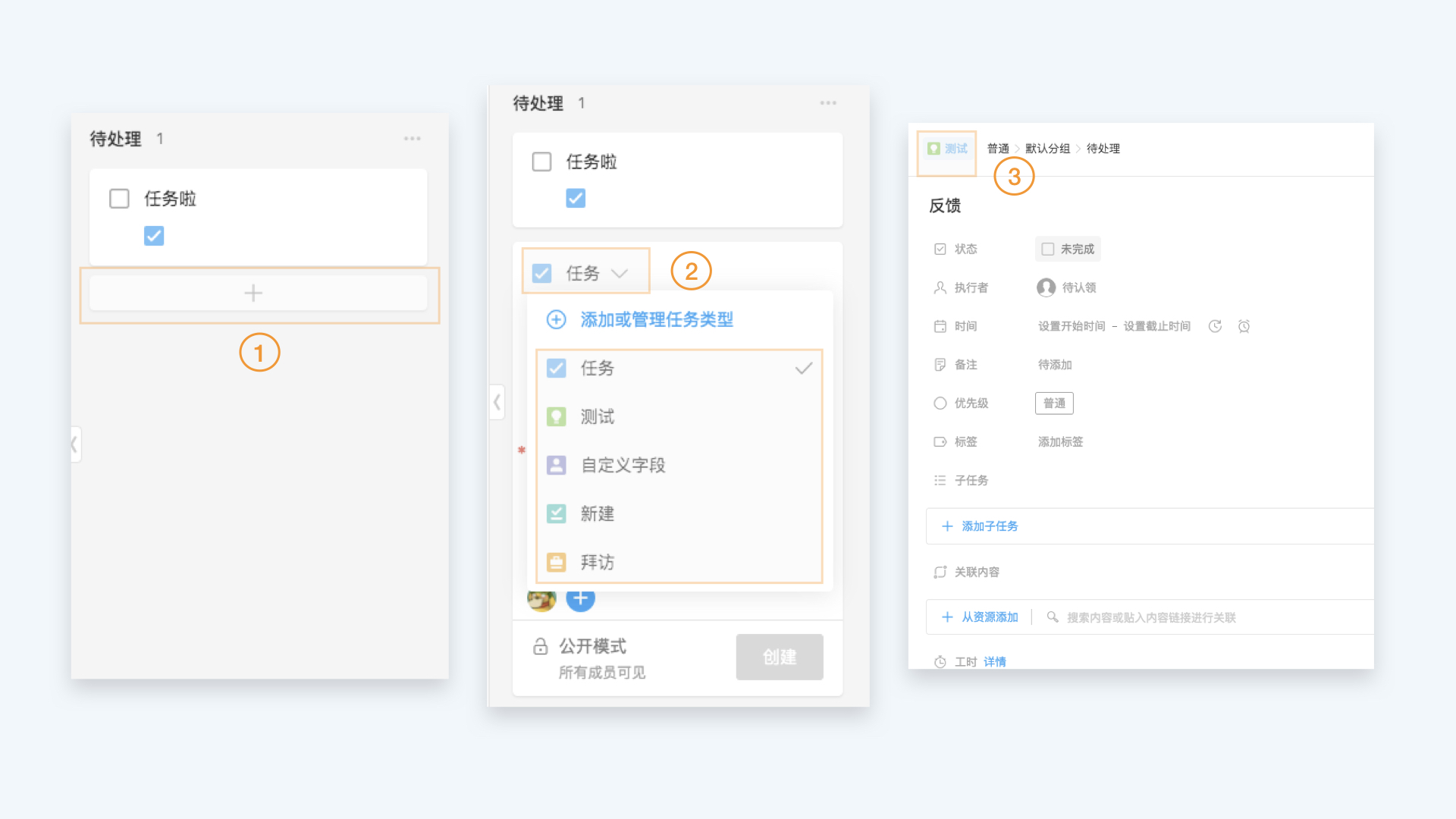Click the 状态 field icon

pyautogui.click(x=940, y=249)
